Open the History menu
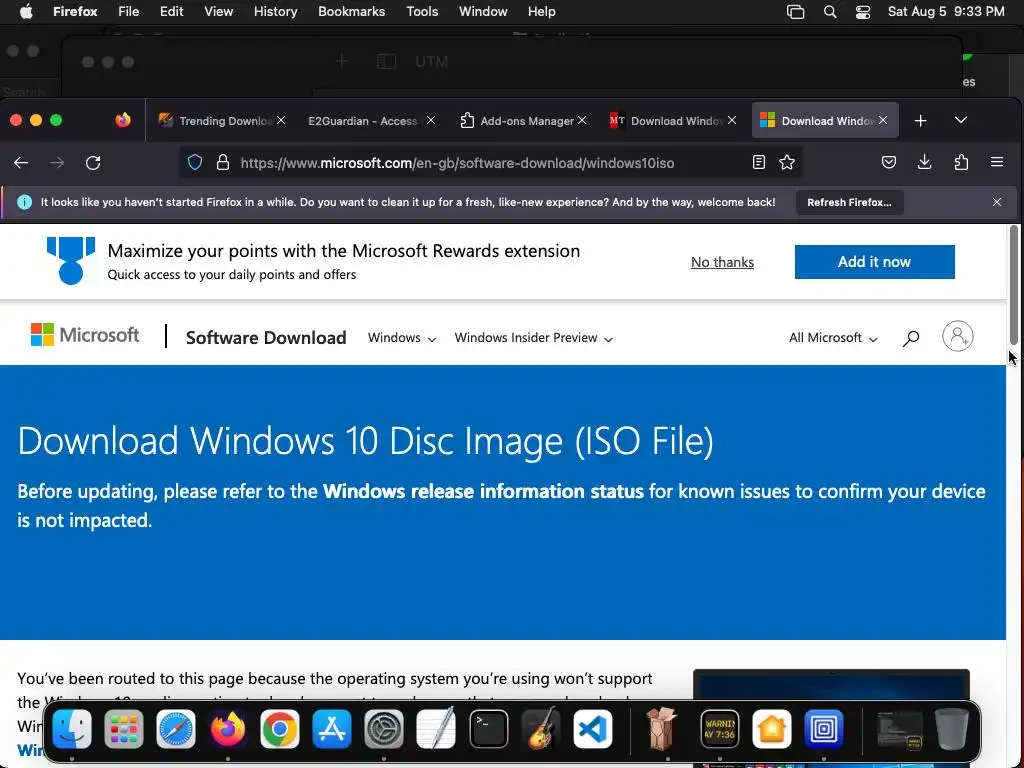Screen dimensions: 1024x768 point(276,12)
